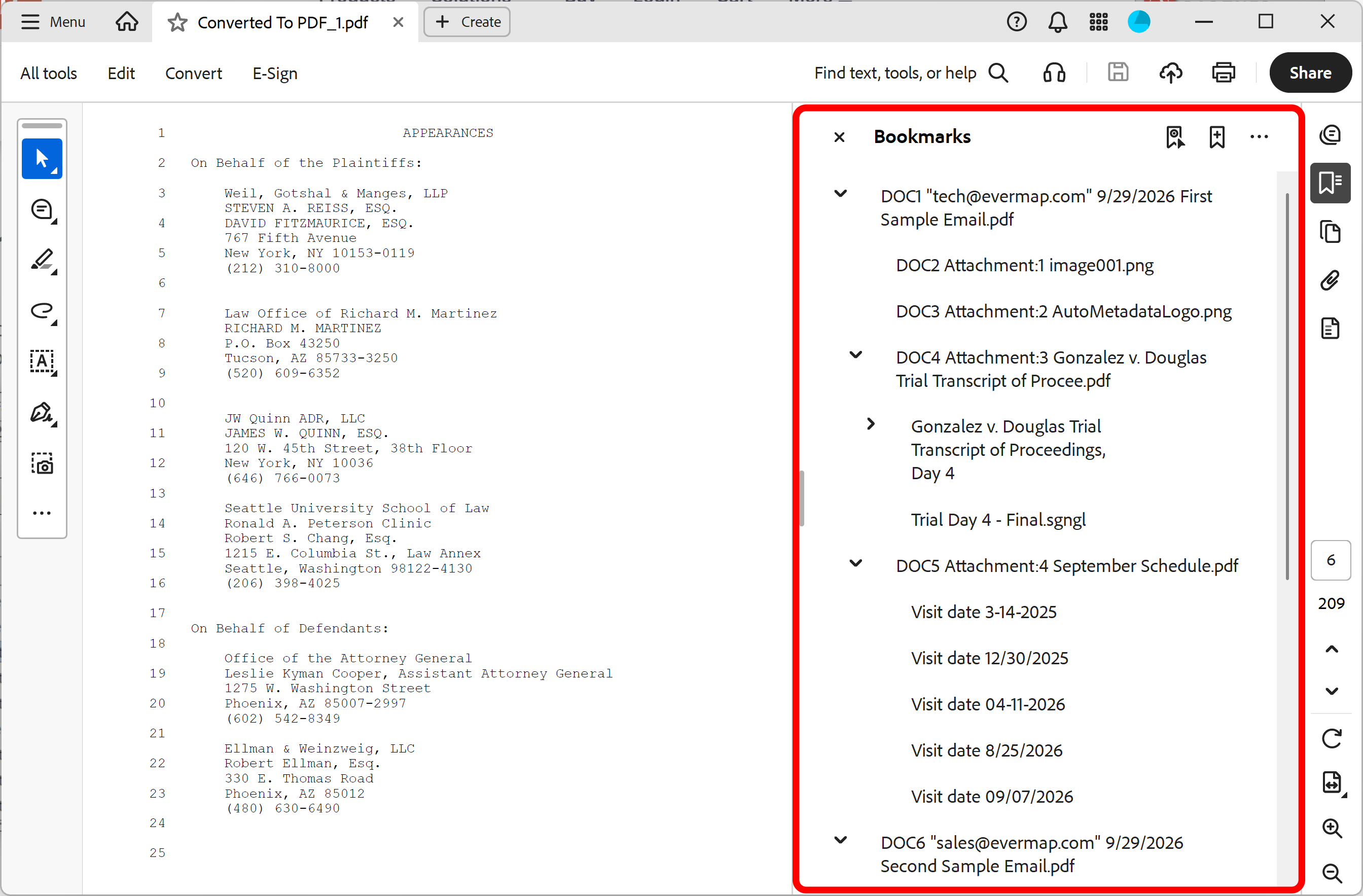This screenshot has height=896, width=1363.
Task: Open the Page thumbnails panel
Action: coord(1331,232)
